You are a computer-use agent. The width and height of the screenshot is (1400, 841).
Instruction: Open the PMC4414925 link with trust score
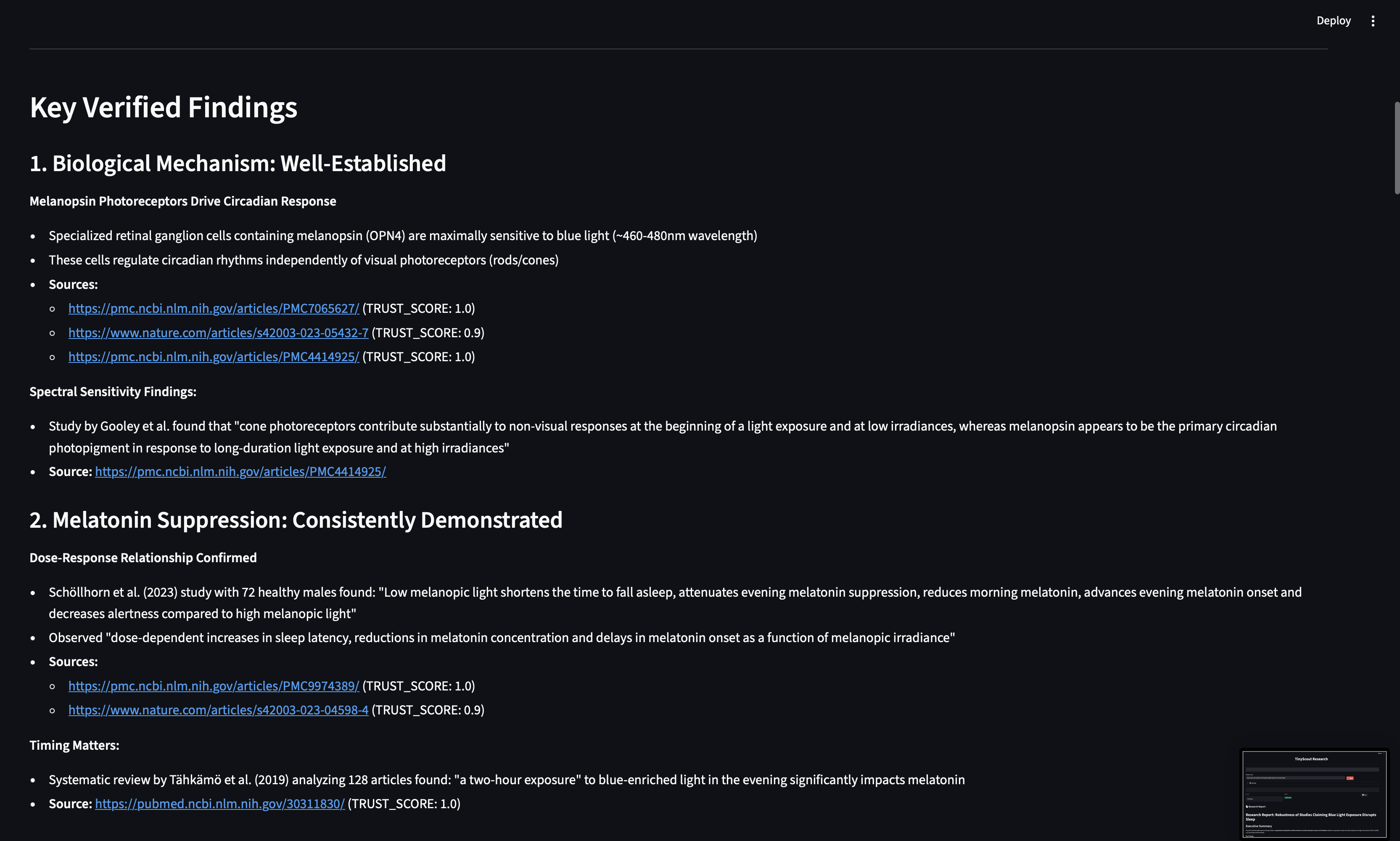pyautogui.click(x=214, y=357)
